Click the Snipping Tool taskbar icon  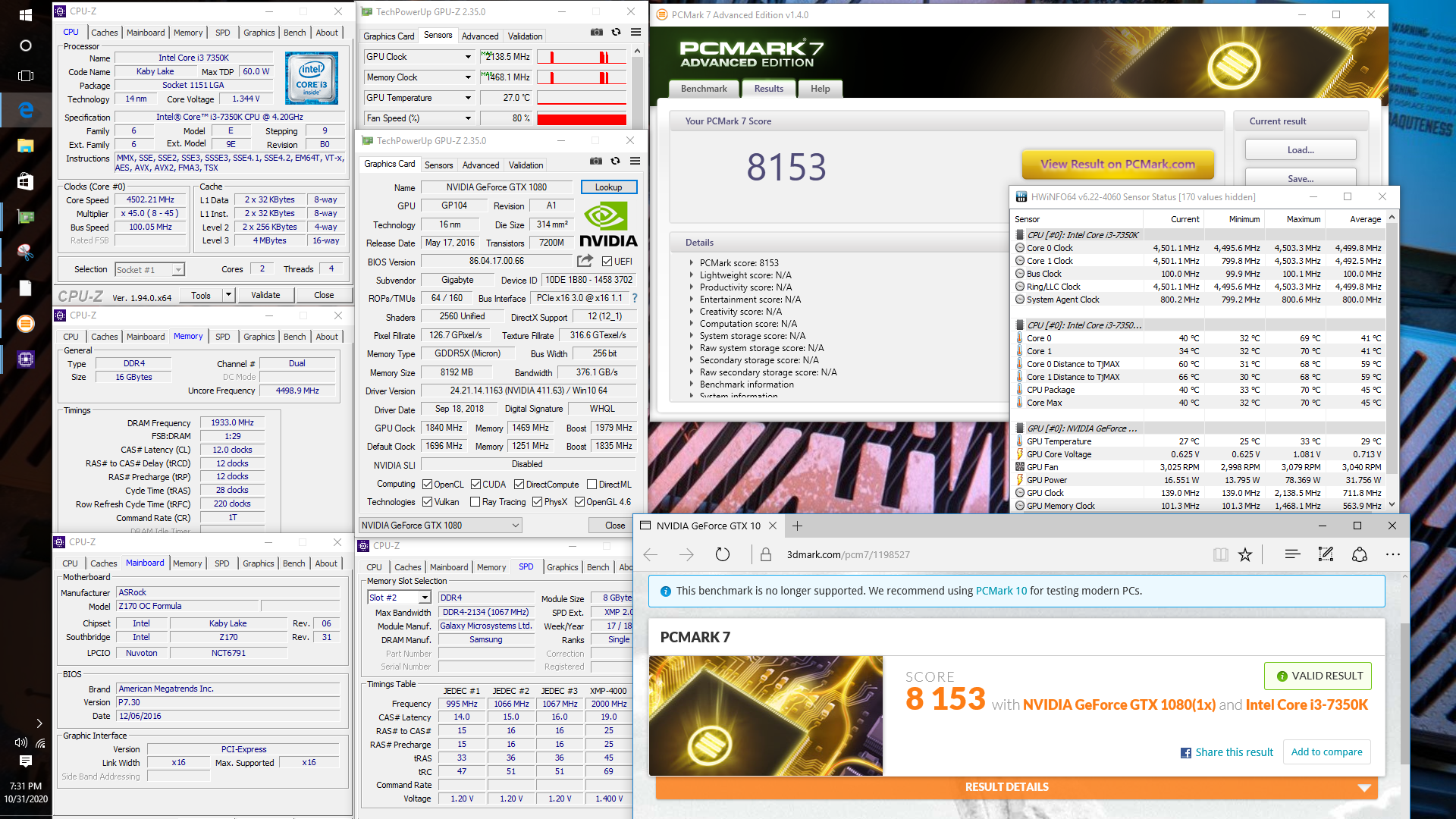(x=25, y=252)
